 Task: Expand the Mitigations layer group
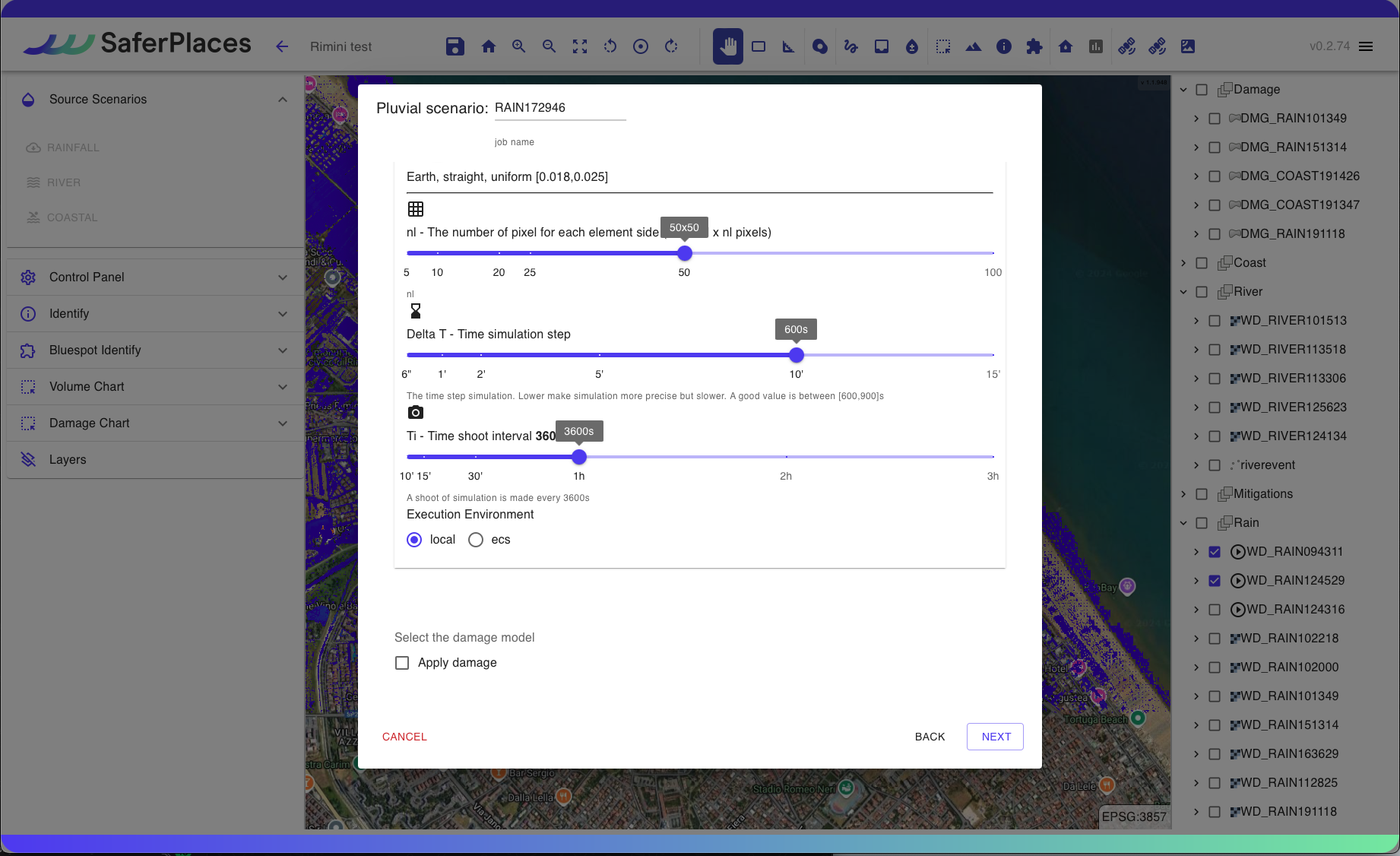(1183, 494)
